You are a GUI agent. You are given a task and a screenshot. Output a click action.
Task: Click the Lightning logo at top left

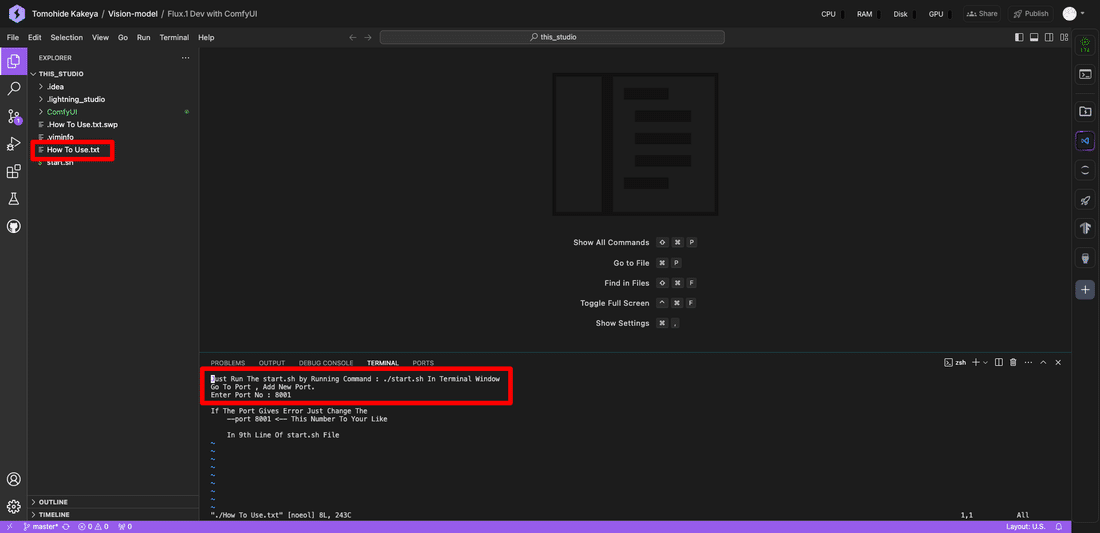(17, 13)
